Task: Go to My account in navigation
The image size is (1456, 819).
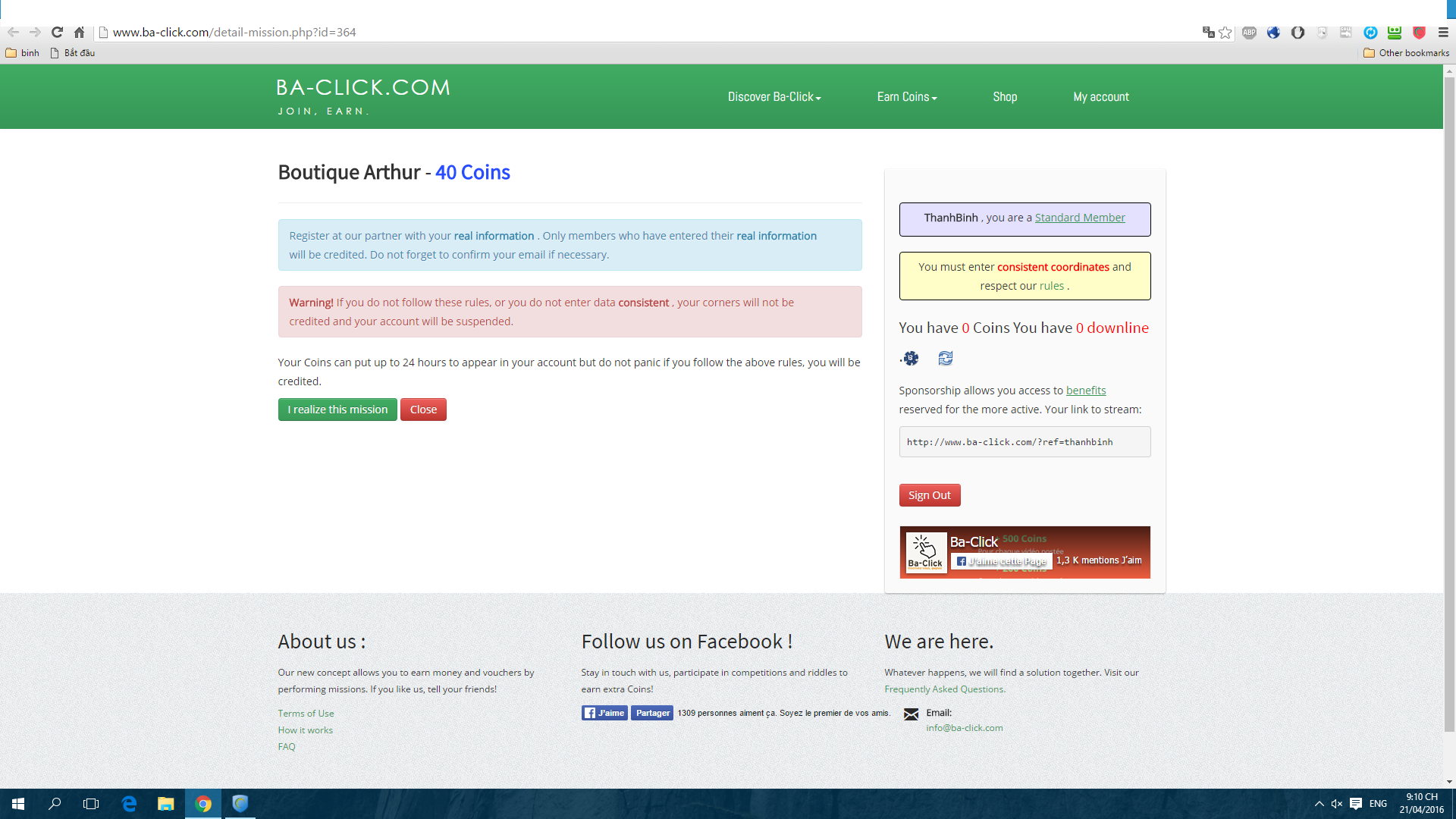Action: coord(1100,97)
